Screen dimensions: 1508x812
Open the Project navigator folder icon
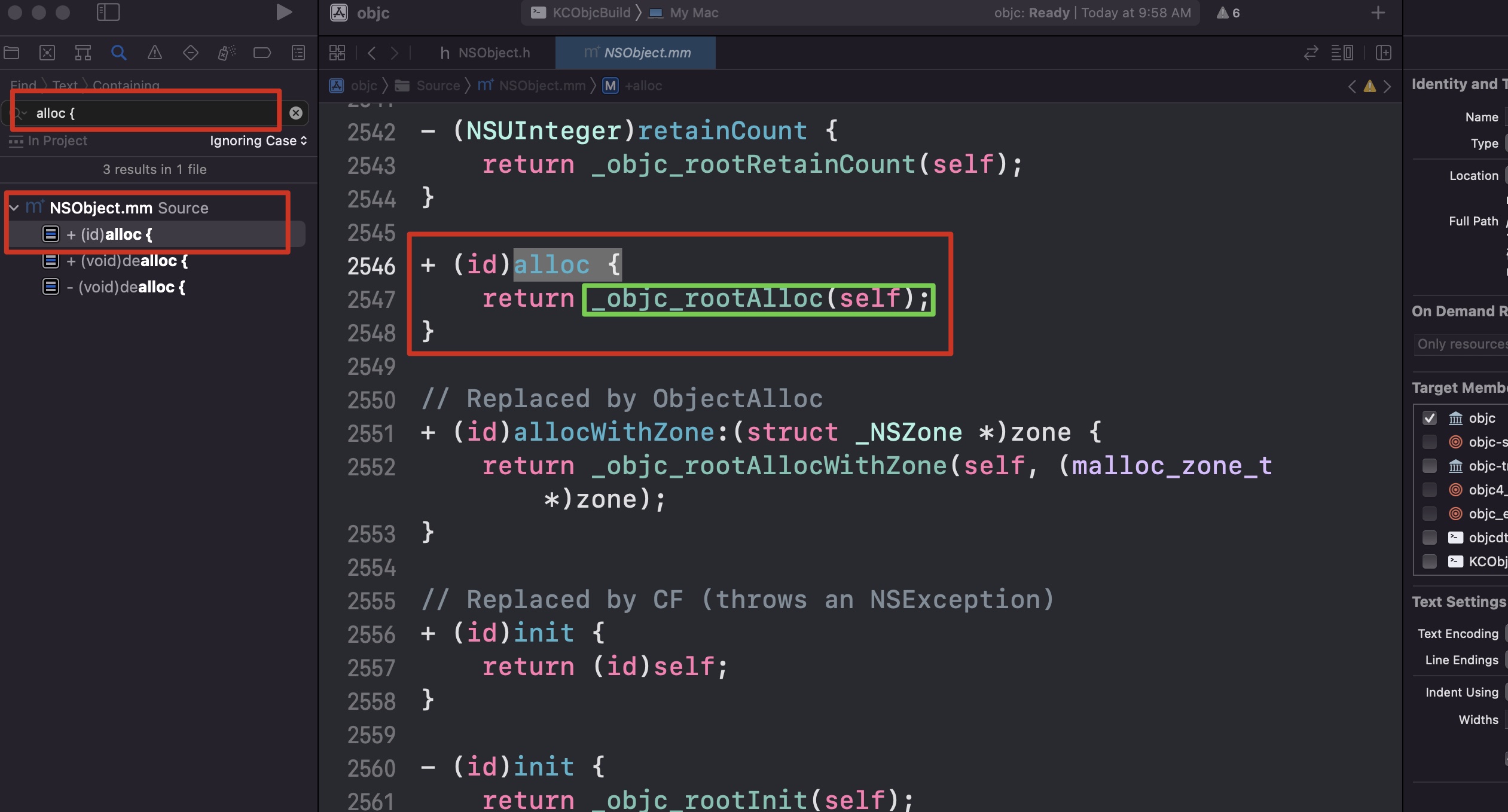(11, 53)
